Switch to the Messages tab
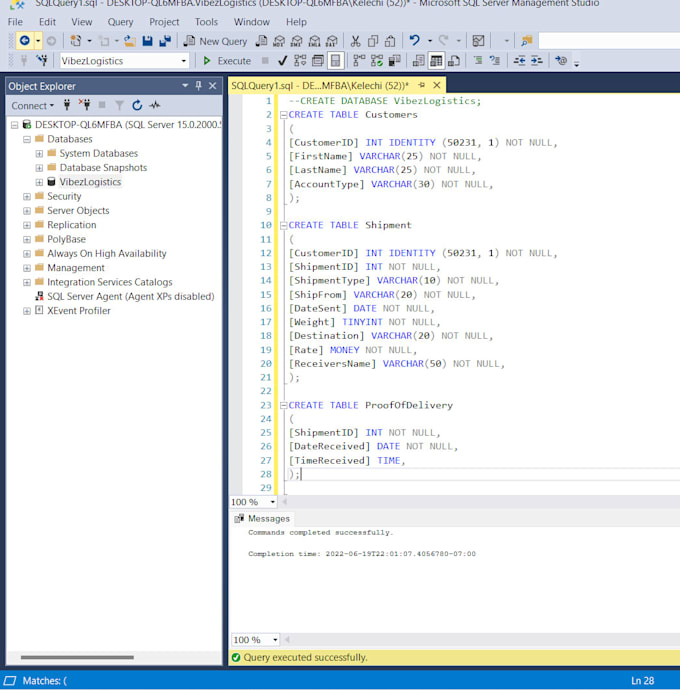Viewport: 680px width, 690px height. click(x=263, y=518)
